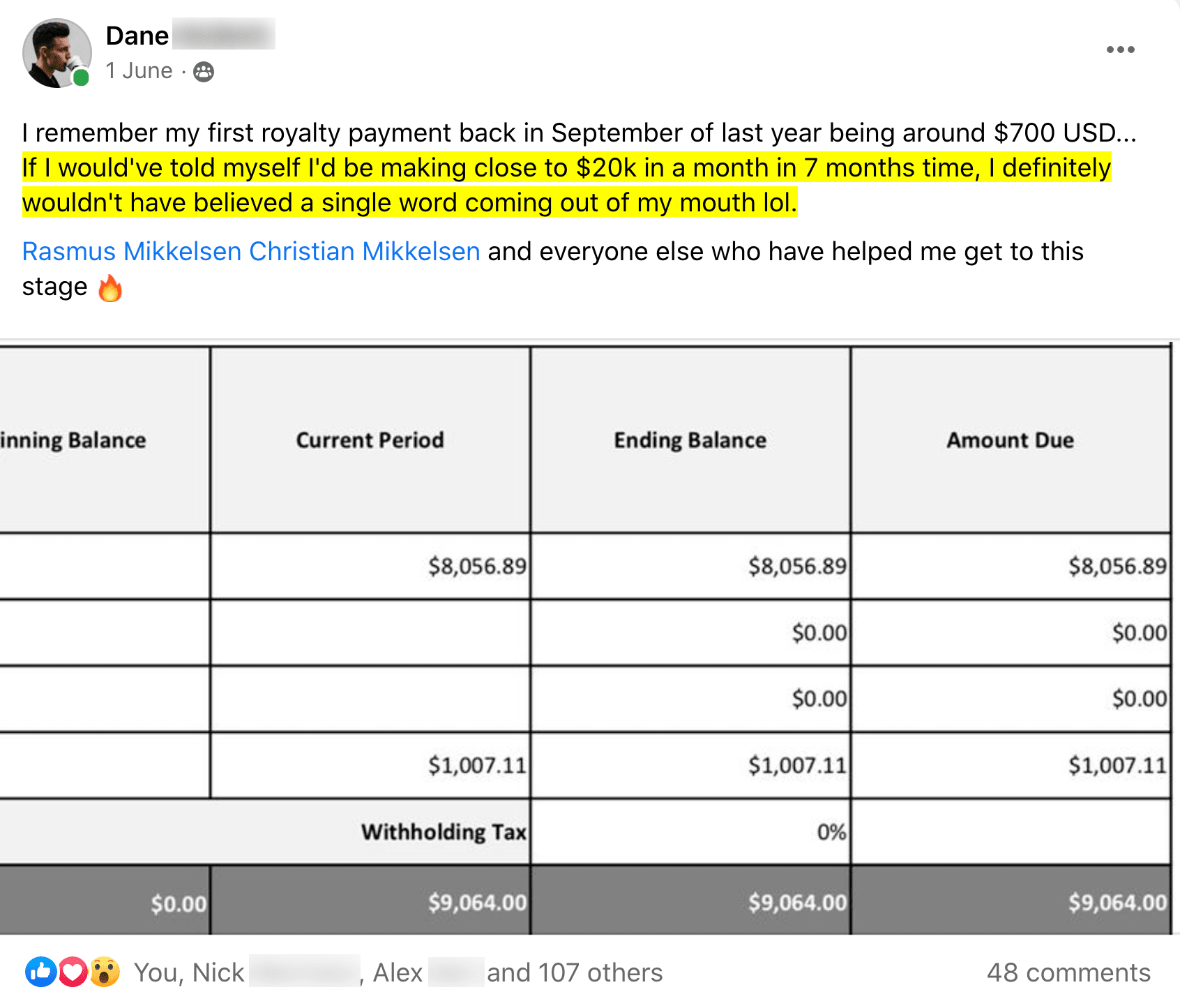Click the Amount Due column header
This screenshot has width=1180, height=1008.
1010,440
